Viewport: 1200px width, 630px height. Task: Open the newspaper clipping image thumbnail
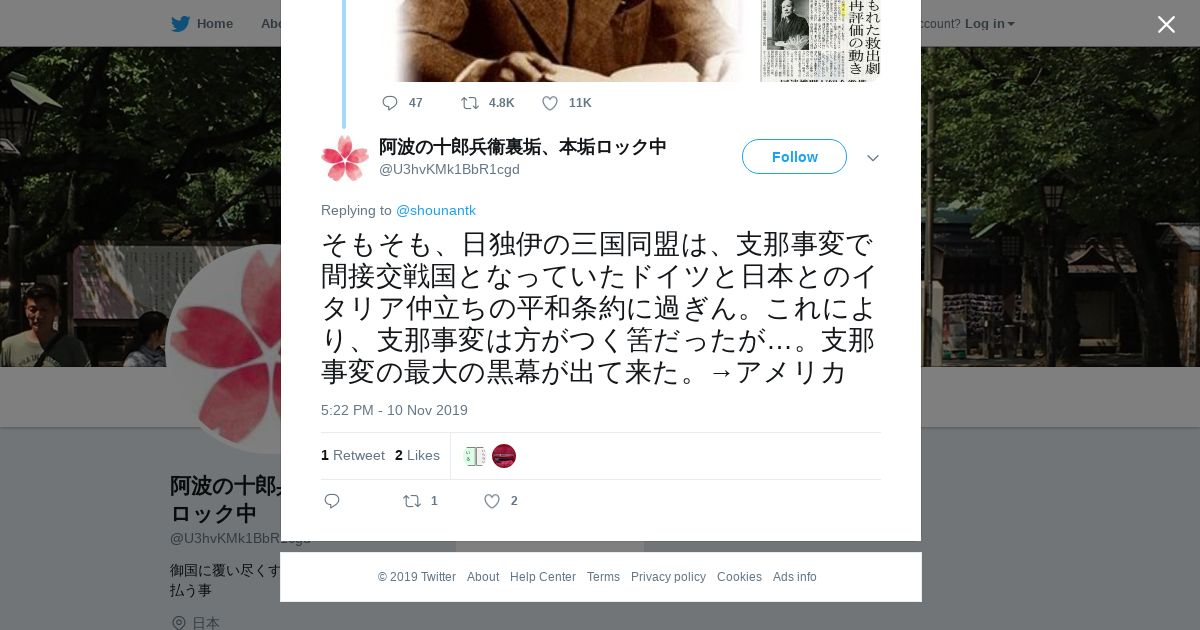820,40
